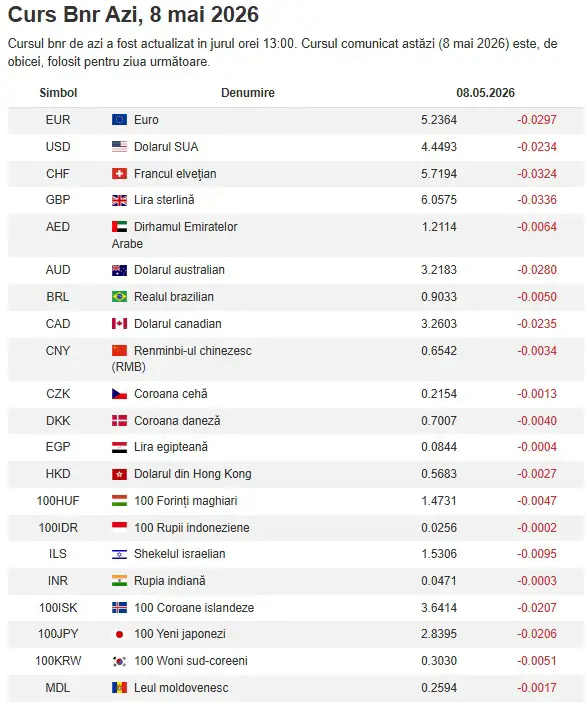This screenshot has width=587, height=709.
Task: Click the Hong Kong flag icon
Action: [119, 474]
